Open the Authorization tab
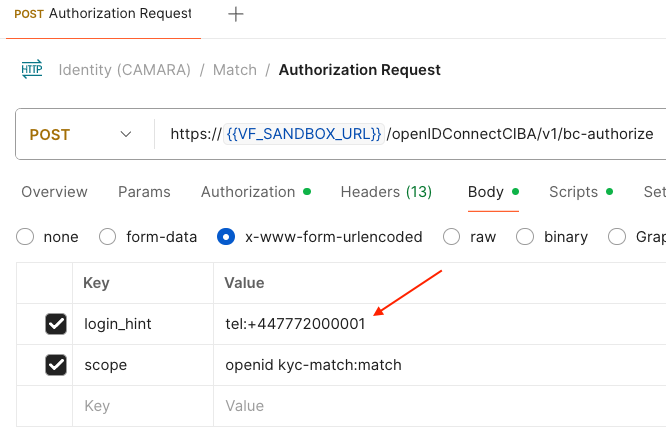This screenshot has height=436, width=666. pyautogui.click(x=248, y=192)
